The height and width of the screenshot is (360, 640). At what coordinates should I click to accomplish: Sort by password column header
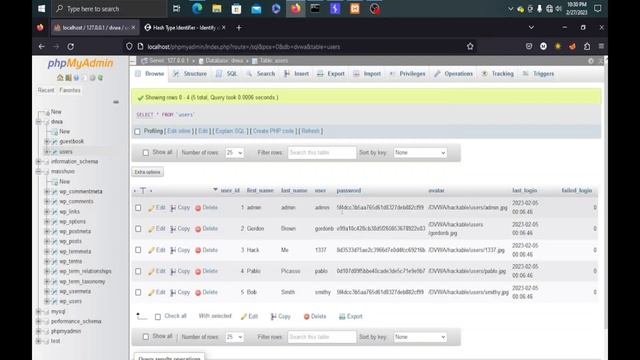tap(349, 191)
